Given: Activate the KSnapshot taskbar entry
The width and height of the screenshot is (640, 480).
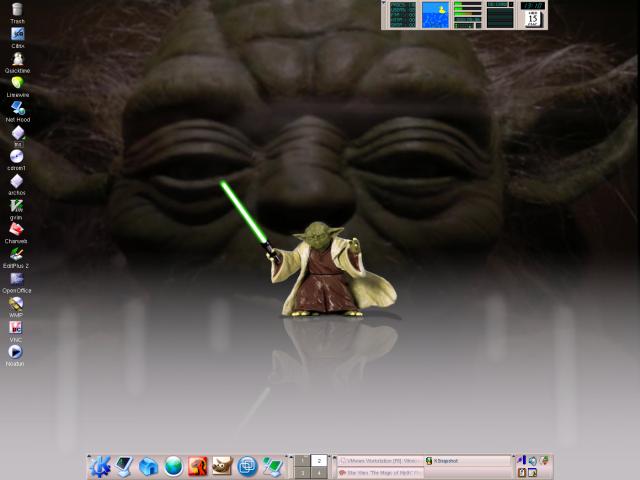Looking at the screenshot, I should 467,461.
